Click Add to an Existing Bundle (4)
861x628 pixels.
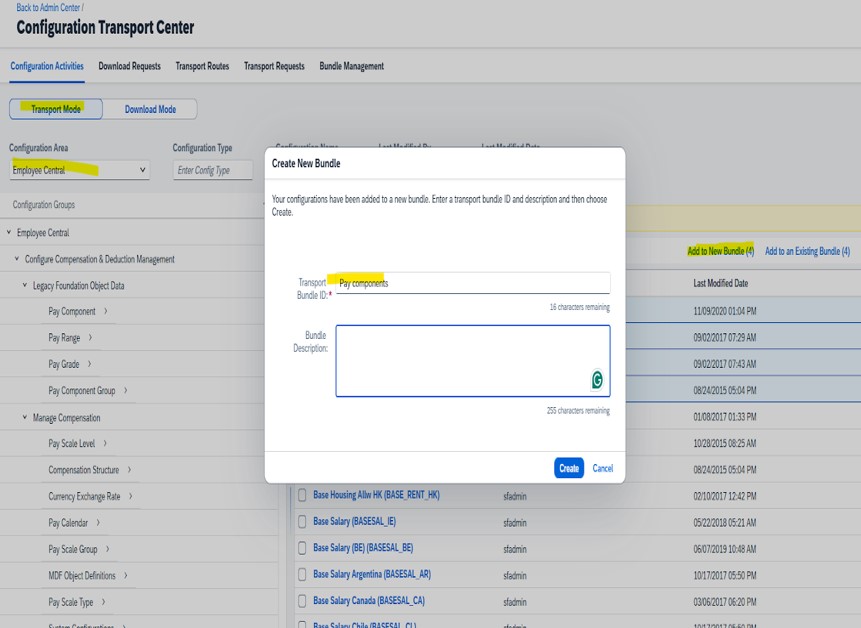pyautogui.click(x=807, y=251)
